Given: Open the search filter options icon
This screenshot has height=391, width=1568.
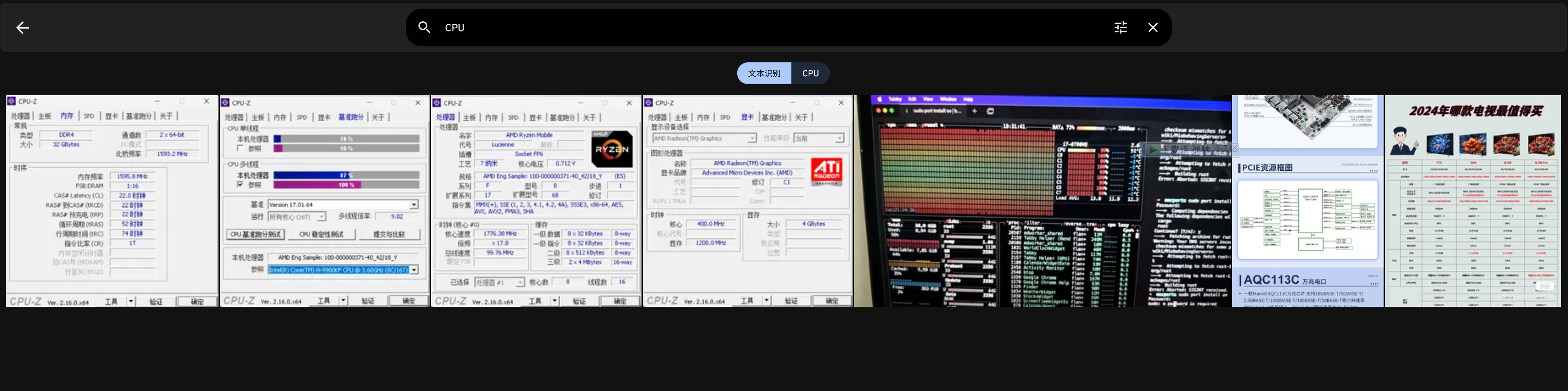Looking at the screenshot, I should [x=1120, y=27].
